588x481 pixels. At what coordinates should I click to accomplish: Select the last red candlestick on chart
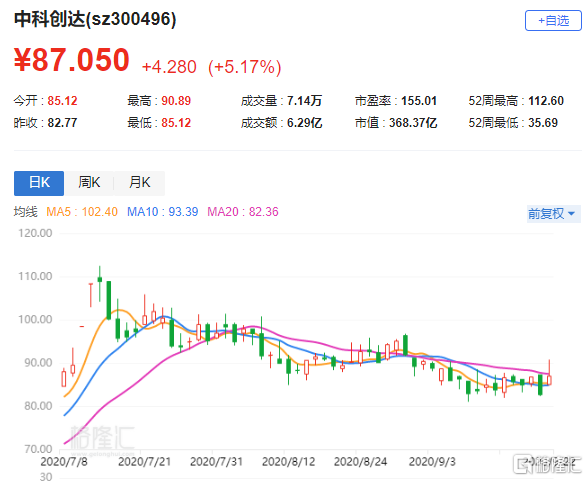coord(549,372)
